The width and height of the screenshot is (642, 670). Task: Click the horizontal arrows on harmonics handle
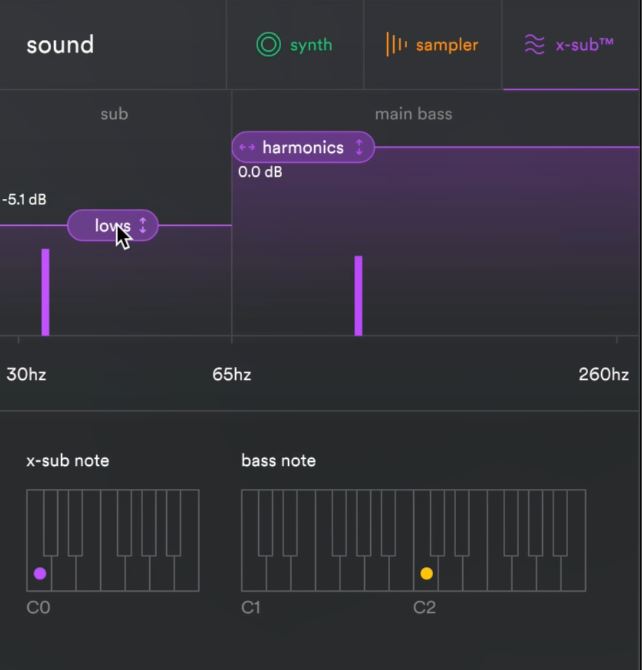coord(247,147)
